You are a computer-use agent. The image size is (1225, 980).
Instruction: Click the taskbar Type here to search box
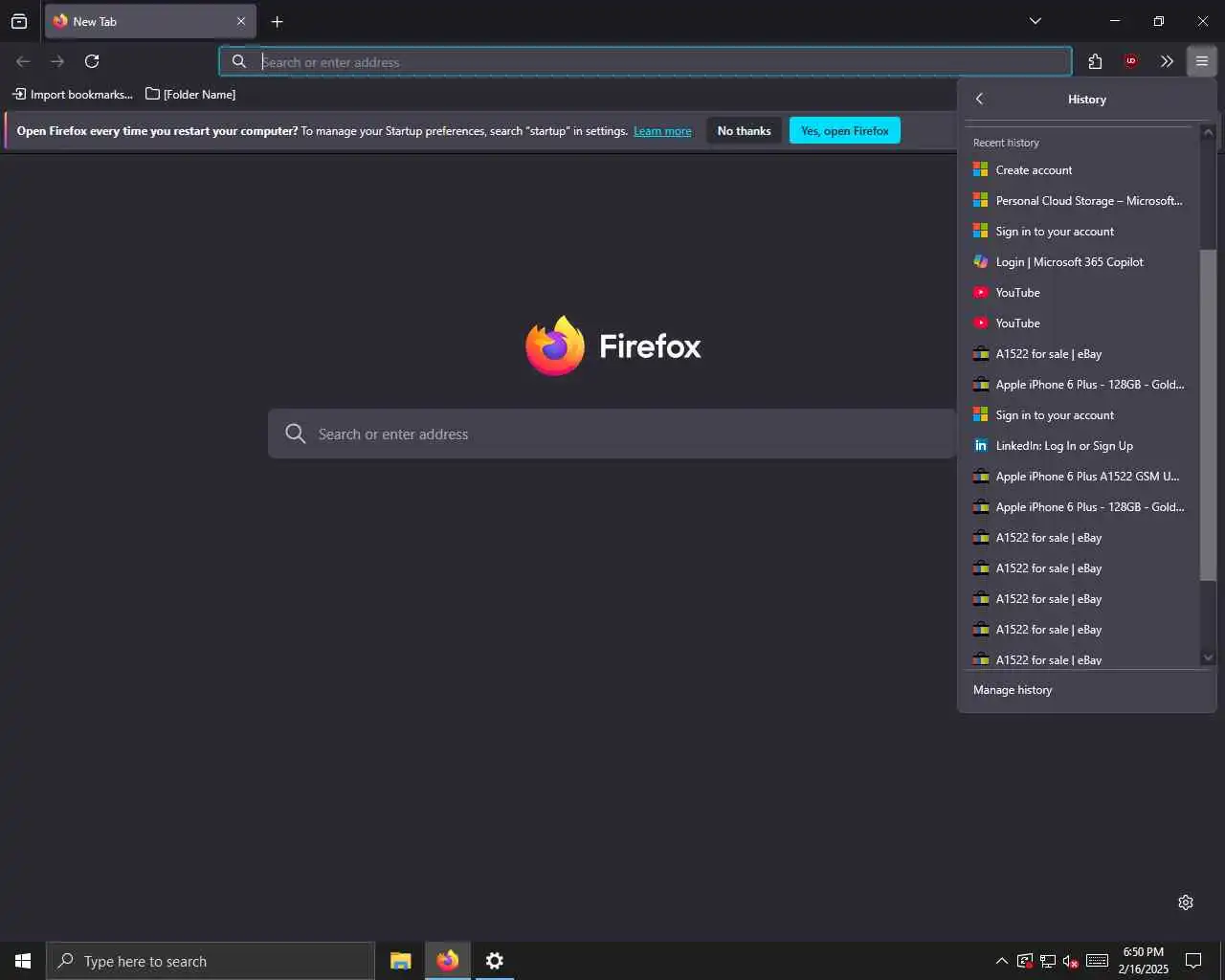pos(211,961)
